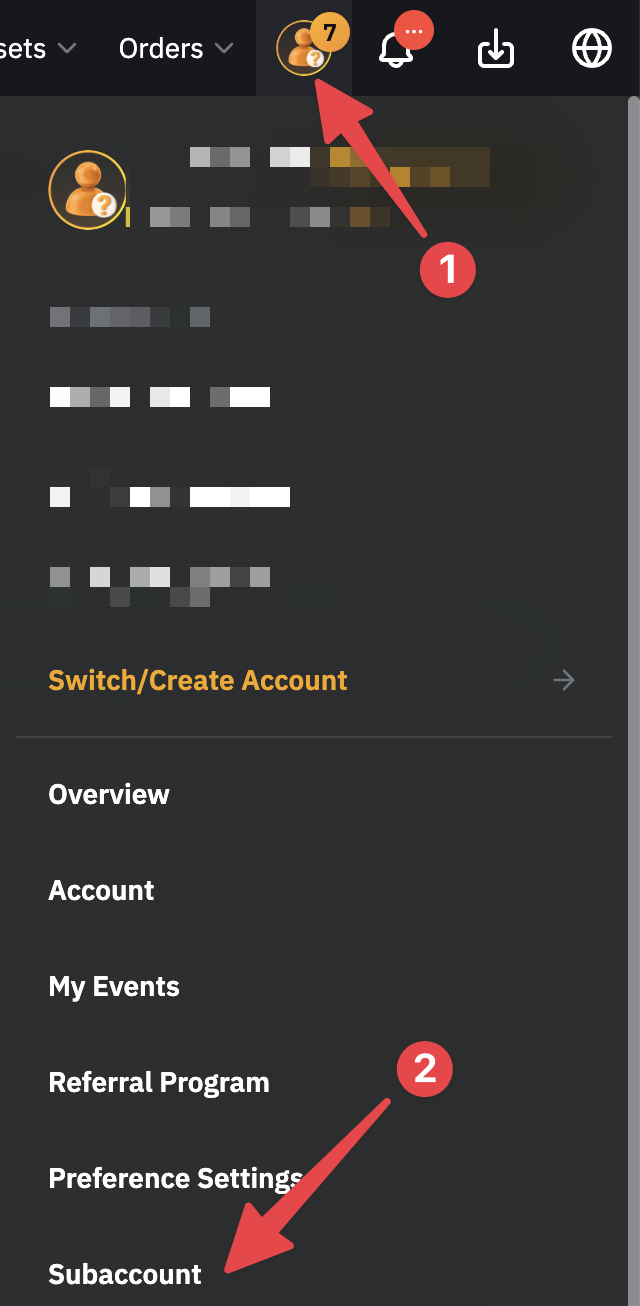Select Switch/Create Account
Viewport: 640px width, 1306px height.
tap(198, 681)
